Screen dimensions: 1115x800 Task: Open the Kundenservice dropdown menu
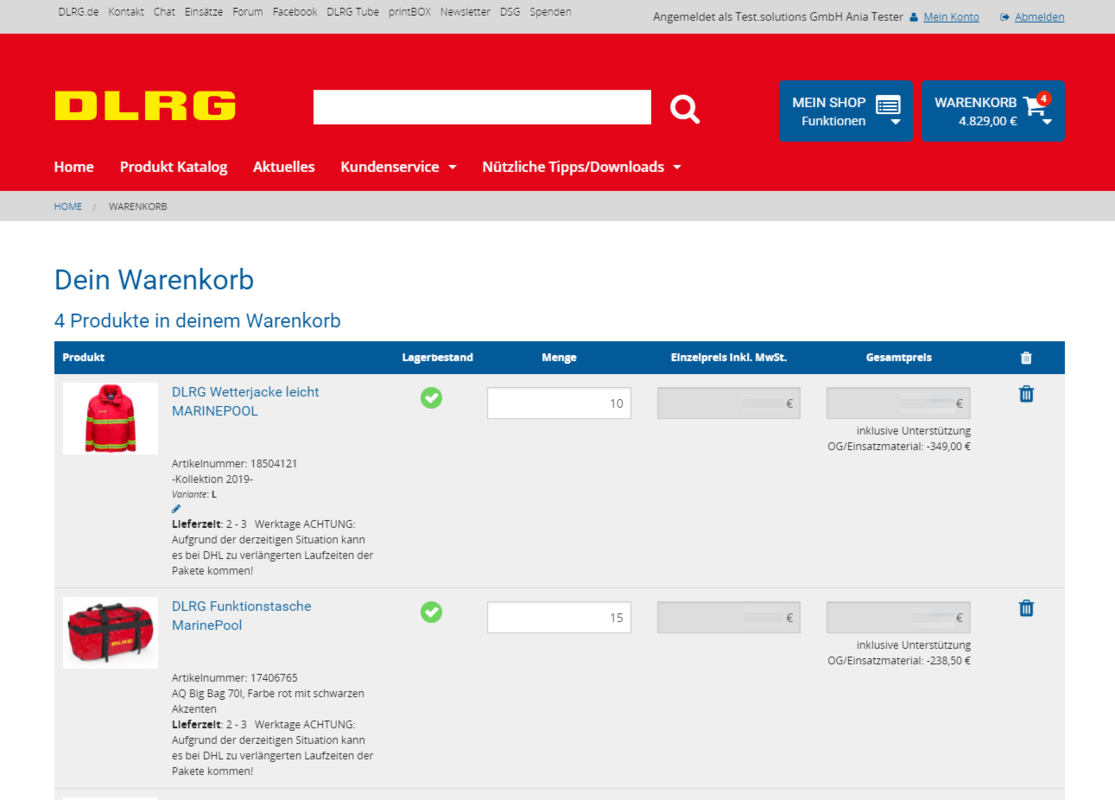(398, 167)
